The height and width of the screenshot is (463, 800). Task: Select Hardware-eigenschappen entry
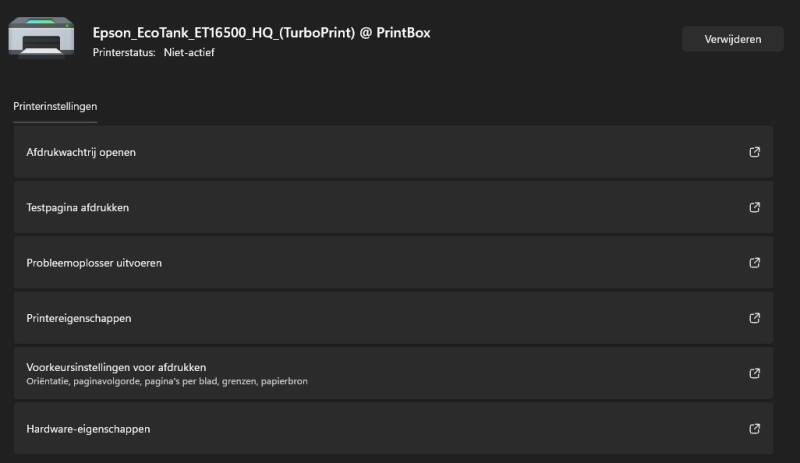[88, 429]
